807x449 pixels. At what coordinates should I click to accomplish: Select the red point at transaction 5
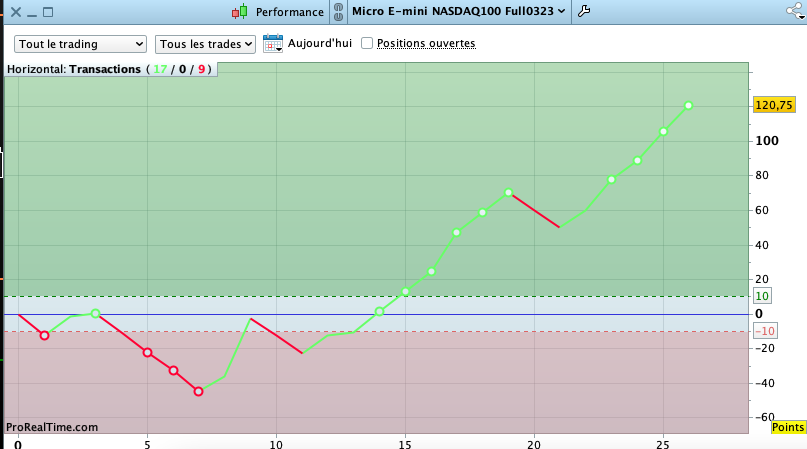click(147, 353)
